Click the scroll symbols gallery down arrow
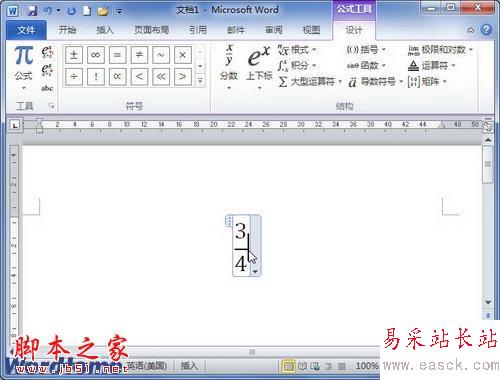This screenshot has width=500, height=380. [x=200, y=66]
